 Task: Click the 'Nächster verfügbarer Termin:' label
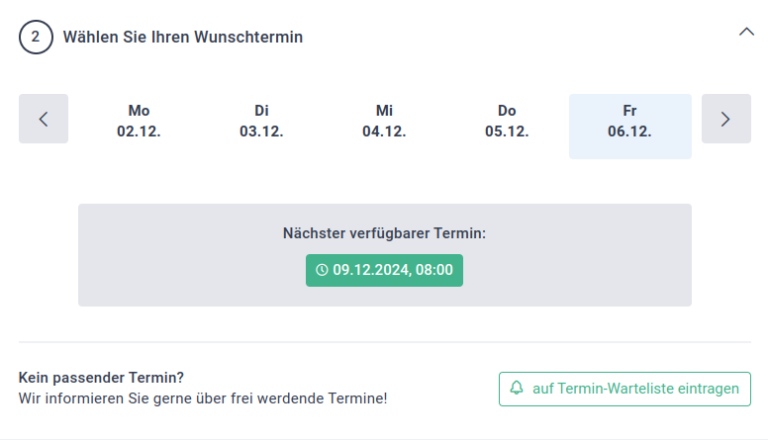[384, 233]
